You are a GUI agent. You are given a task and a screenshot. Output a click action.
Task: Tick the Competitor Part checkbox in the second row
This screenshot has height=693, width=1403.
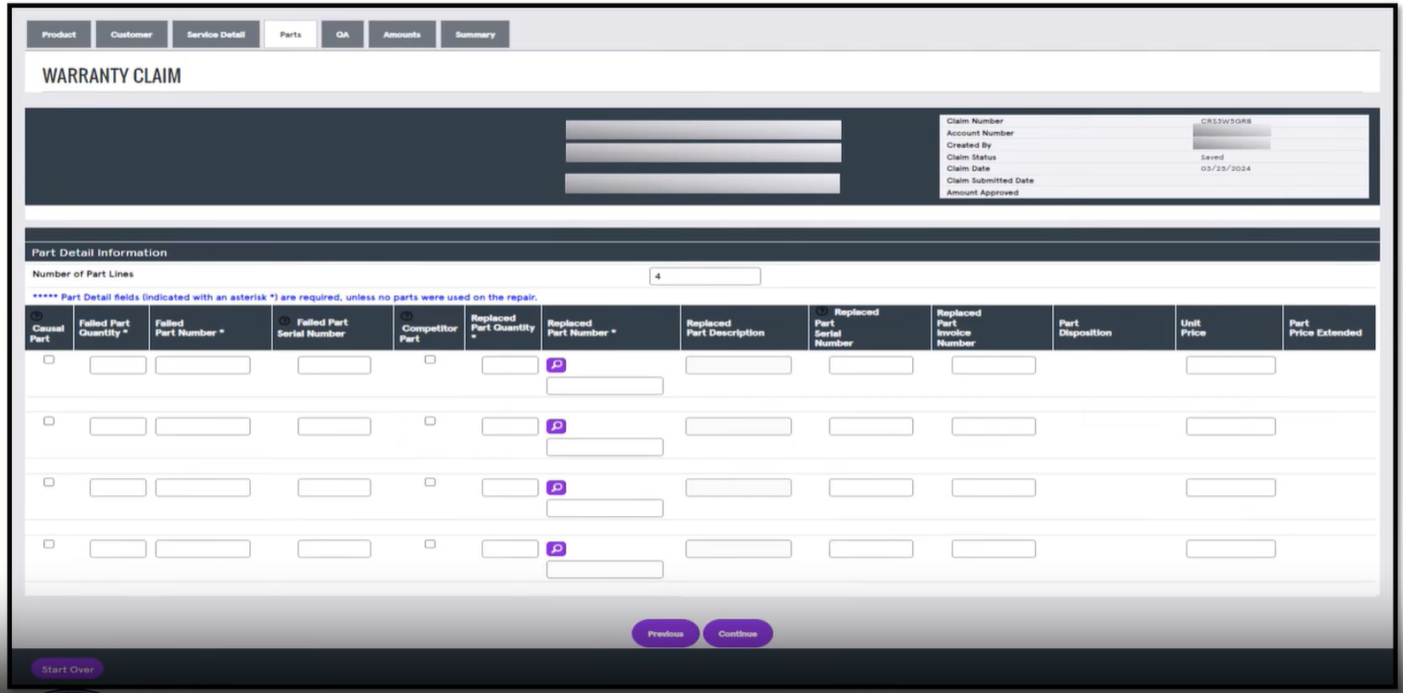(430, 421)
